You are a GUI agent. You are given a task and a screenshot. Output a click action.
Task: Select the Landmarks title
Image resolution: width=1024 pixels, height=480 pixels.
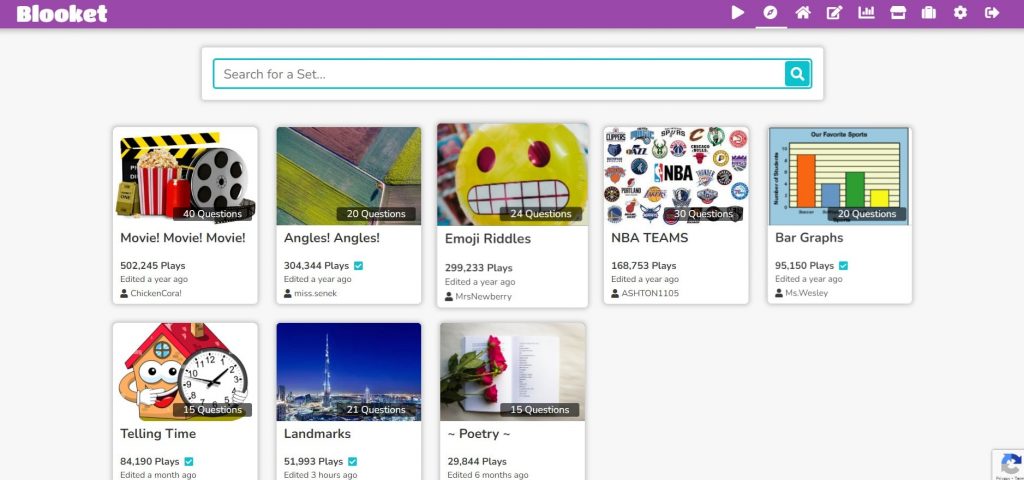[317, 434]
